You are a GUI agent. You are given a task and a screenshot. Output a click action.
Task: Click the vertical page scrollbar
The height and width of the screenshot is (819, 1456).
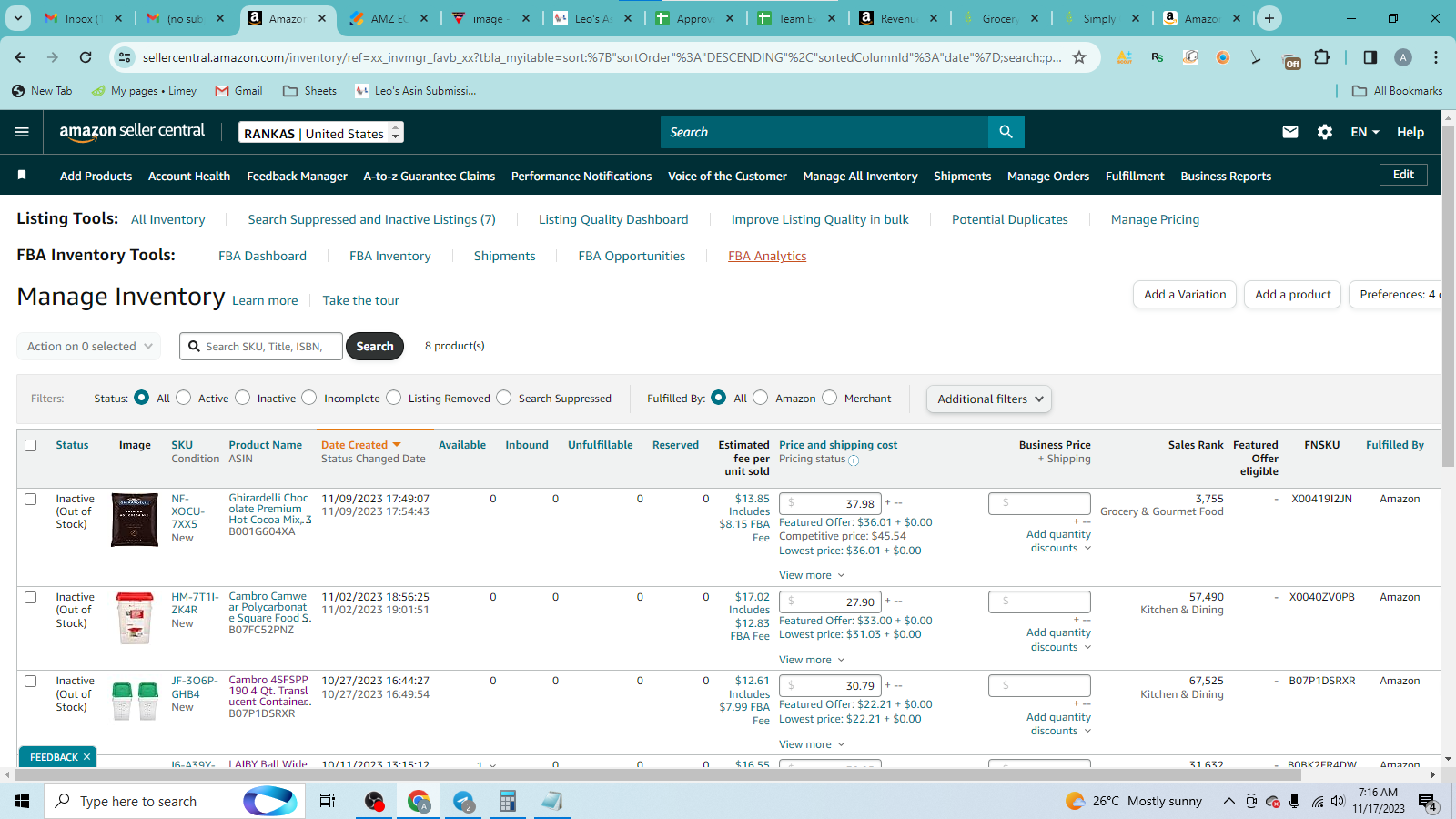[x=1448, y=297]
